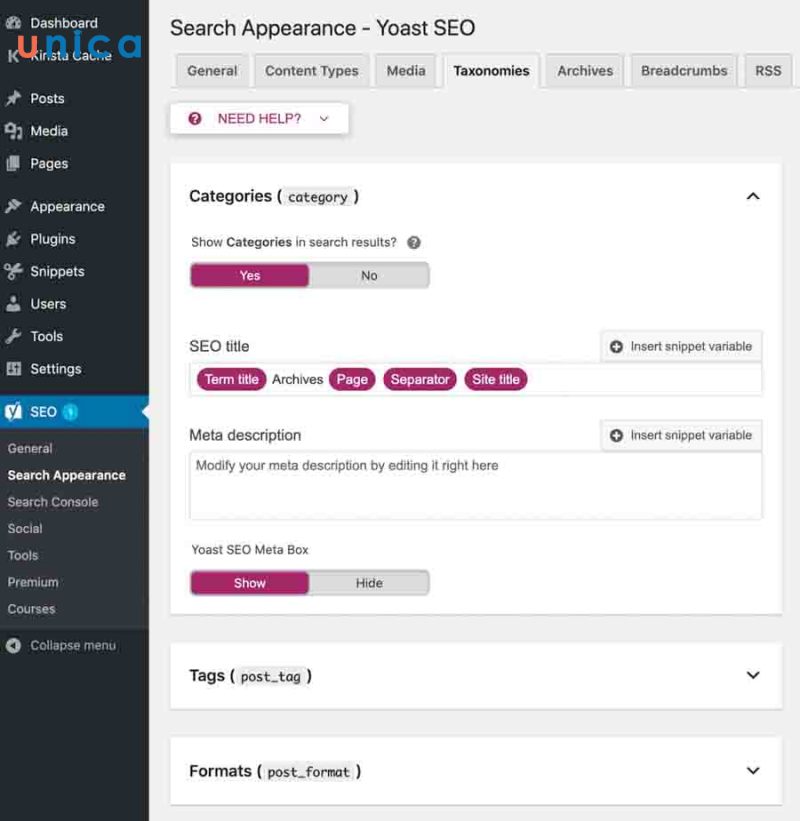Click the help question mark beside Categories

click(x=414, y=242)
